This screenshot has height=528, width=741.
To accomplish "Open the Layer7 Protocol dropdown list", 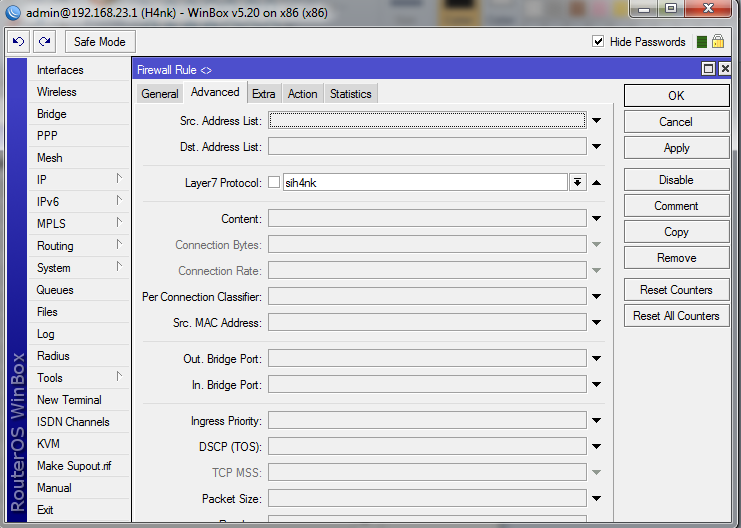I will point(577,182).
